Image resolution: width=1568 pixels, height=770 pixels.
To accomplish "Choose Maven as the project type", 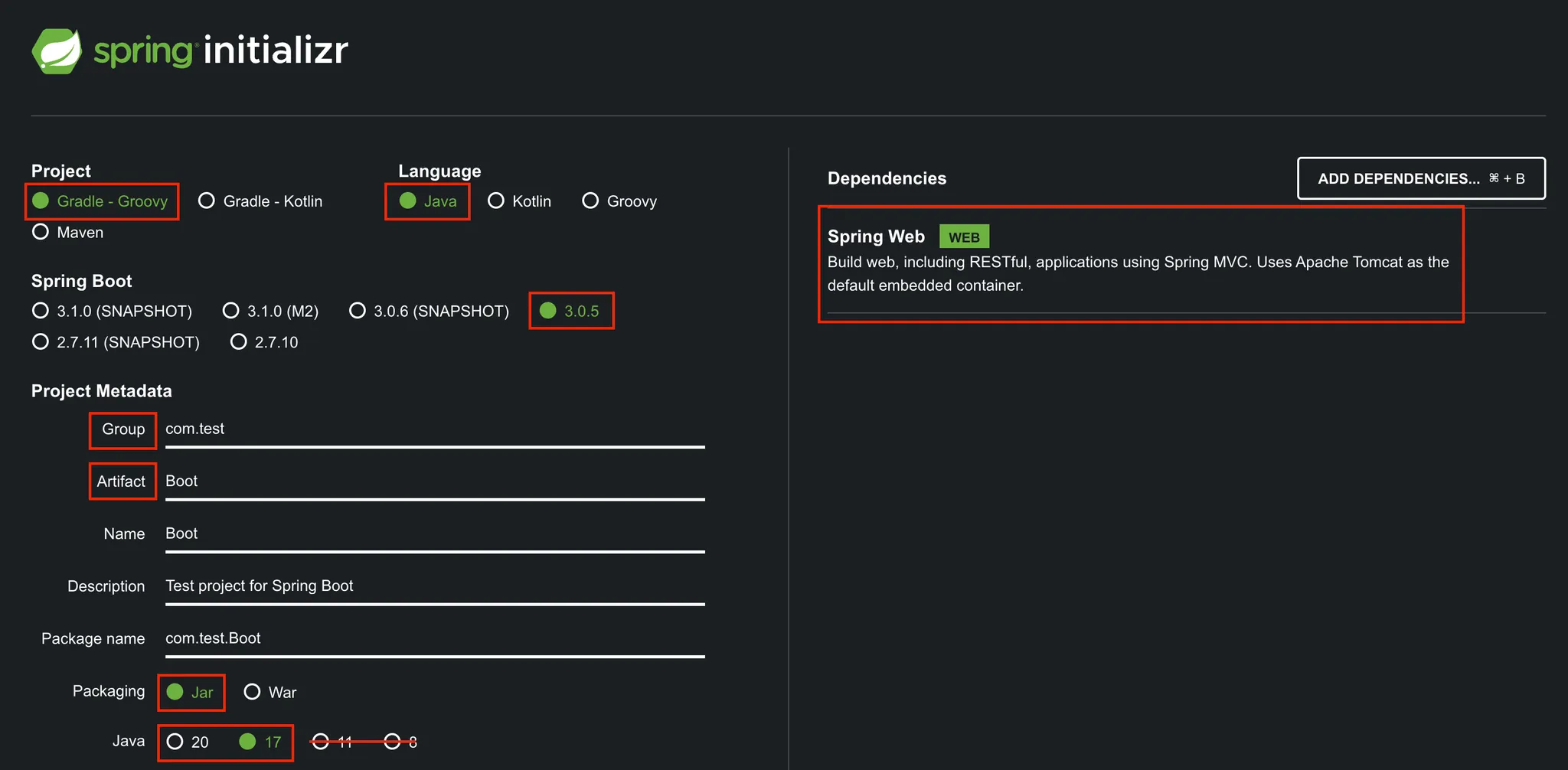I will click(x=68, y=232).
